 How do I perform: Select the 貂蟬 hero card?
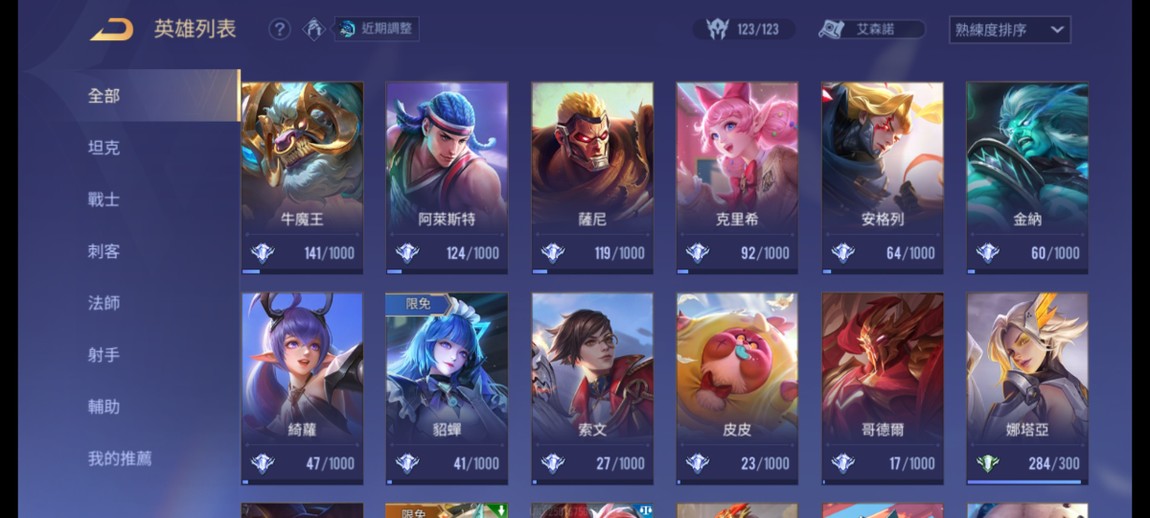[x=447, y=389]
